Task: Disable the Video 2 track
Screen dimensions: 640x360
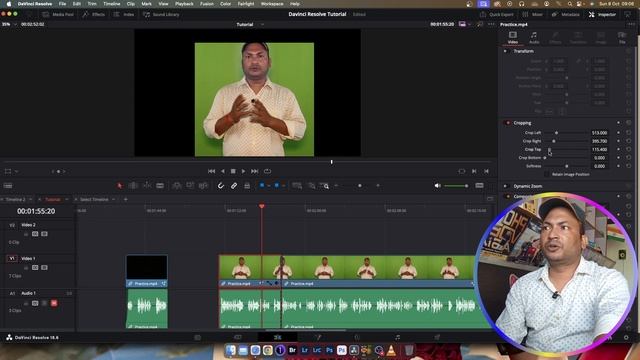Action: [x=44, y=234]
